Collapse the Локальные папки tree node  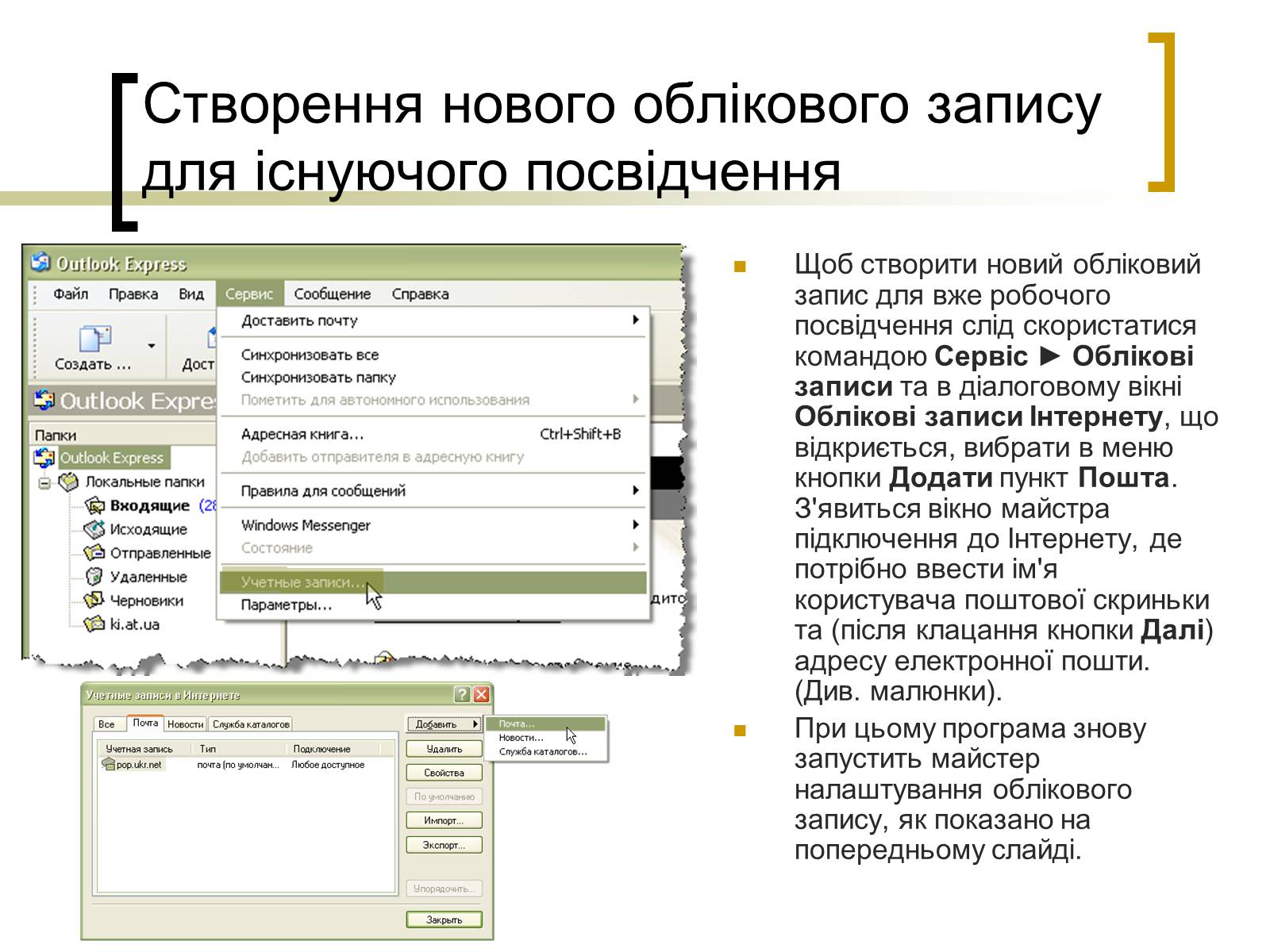click(44, 482)
